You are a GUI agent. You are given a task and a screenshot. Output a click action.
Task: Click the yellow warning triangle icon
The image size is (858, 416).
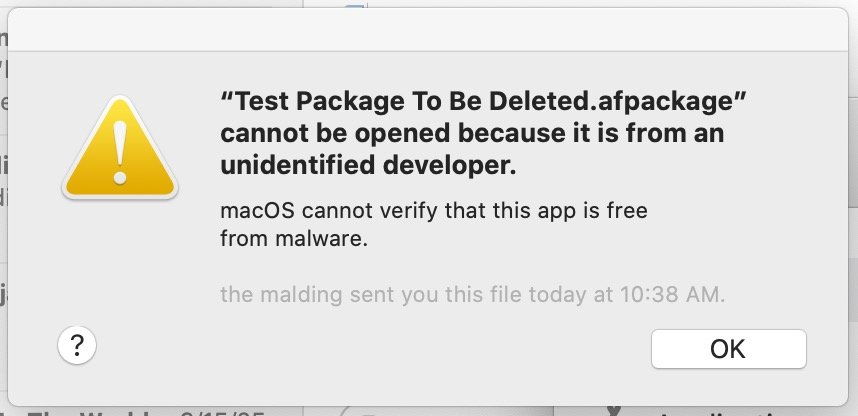pos(120,148)
